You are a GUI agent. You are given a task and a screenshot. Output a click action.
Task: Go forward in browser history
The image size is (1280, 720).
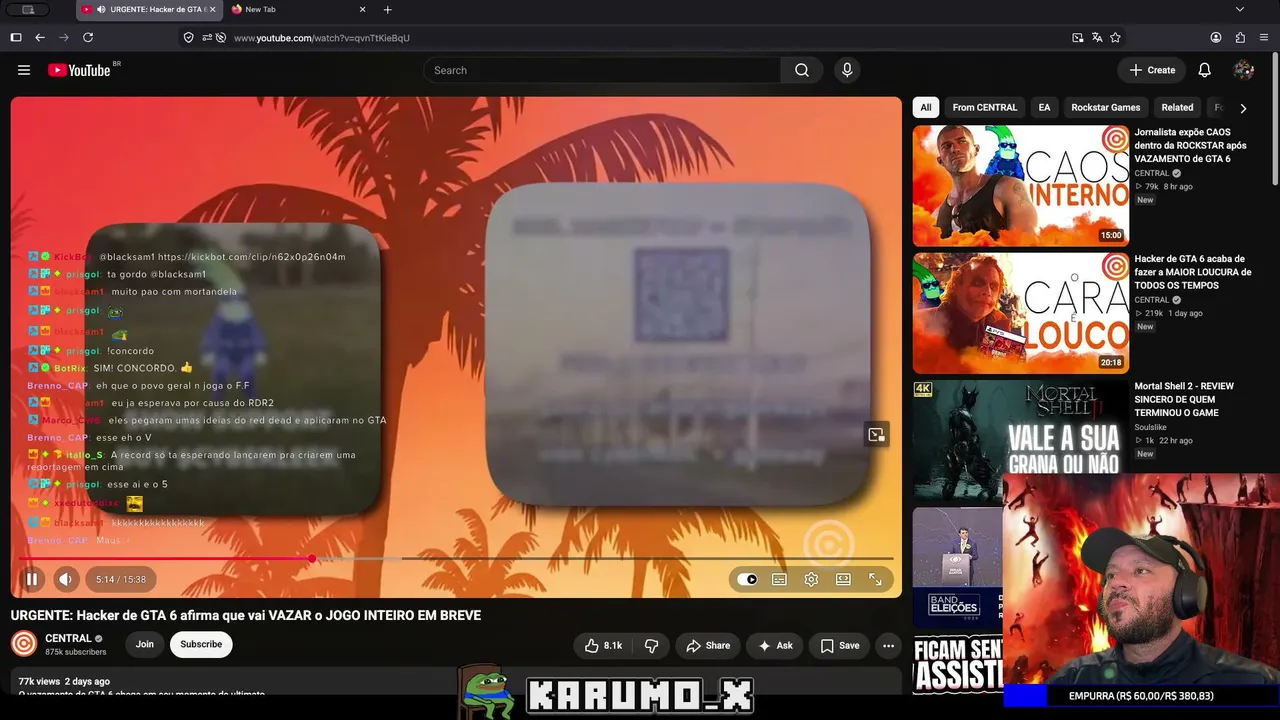[64, 38]
